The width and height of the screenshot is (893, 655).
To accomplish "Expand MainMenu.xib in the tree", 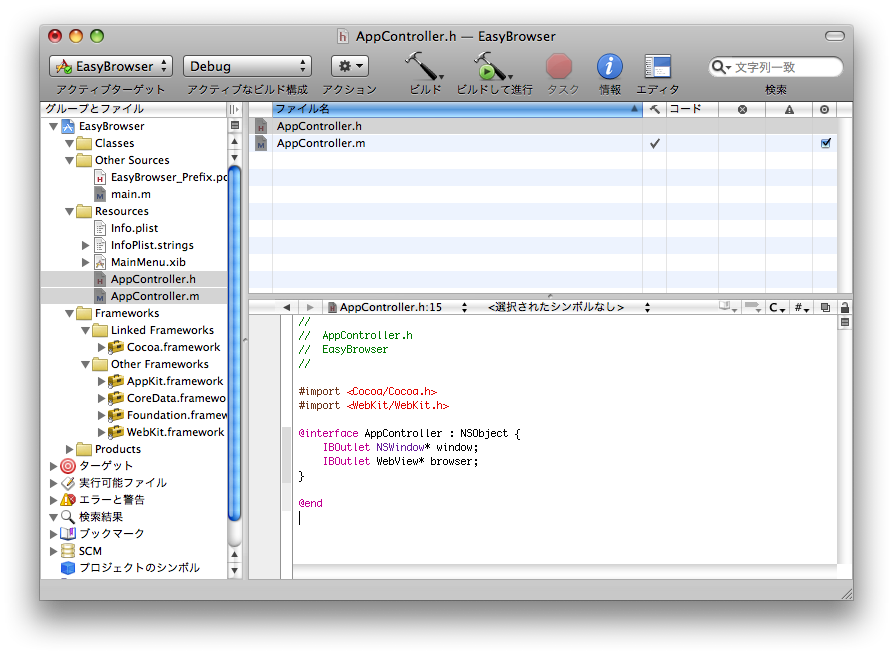I will click(85, 262).
